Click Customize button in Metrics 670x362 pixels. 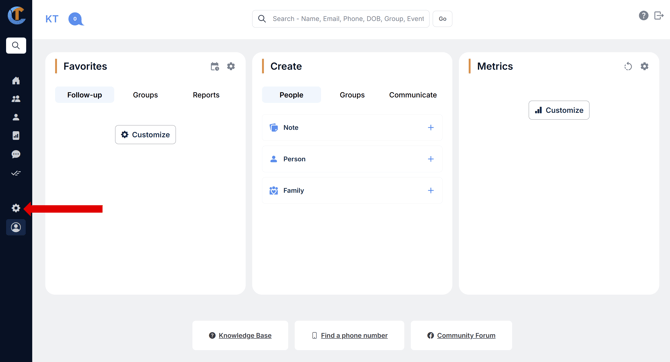coord(559,110)
